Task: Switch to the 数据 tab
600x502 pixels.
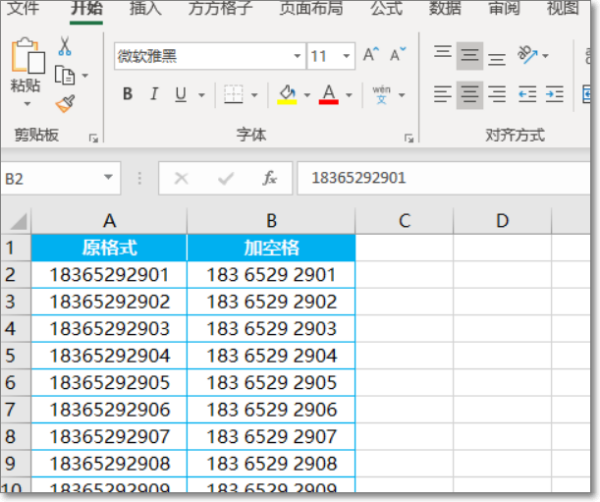Action: pos(445,8)
